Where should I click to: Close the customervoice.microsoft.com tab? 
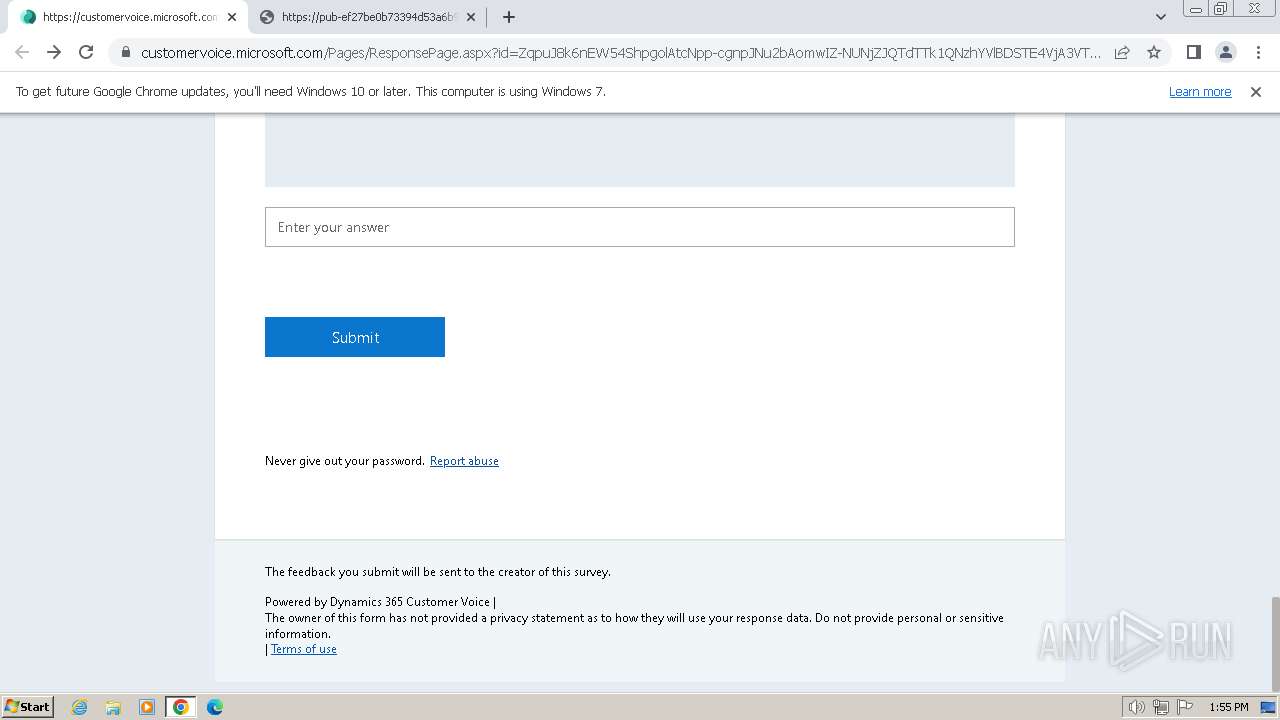pos(232,17)
